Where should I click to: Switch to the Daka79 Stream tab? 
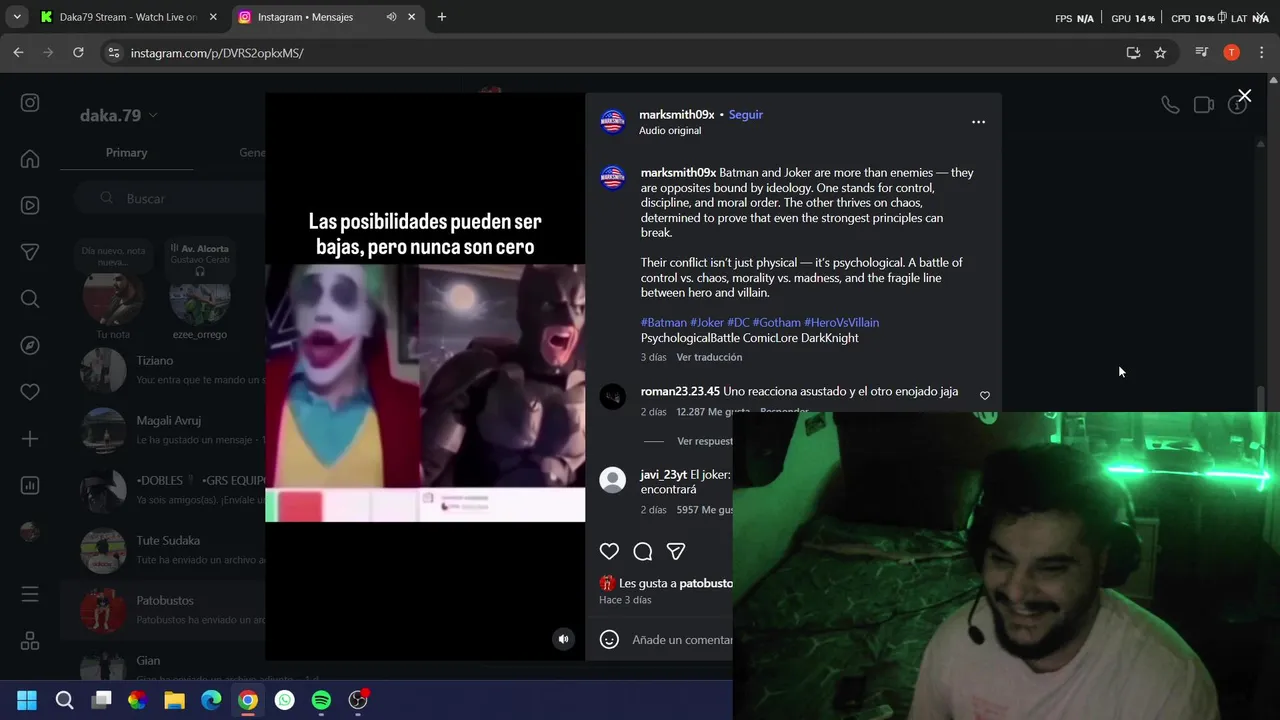point(129,17)
